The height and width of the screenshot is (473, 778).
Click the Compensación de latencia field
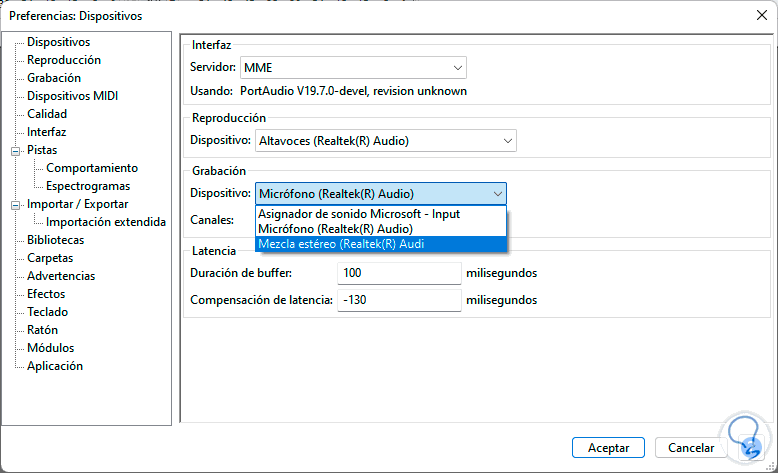click(x=398, y=300)
